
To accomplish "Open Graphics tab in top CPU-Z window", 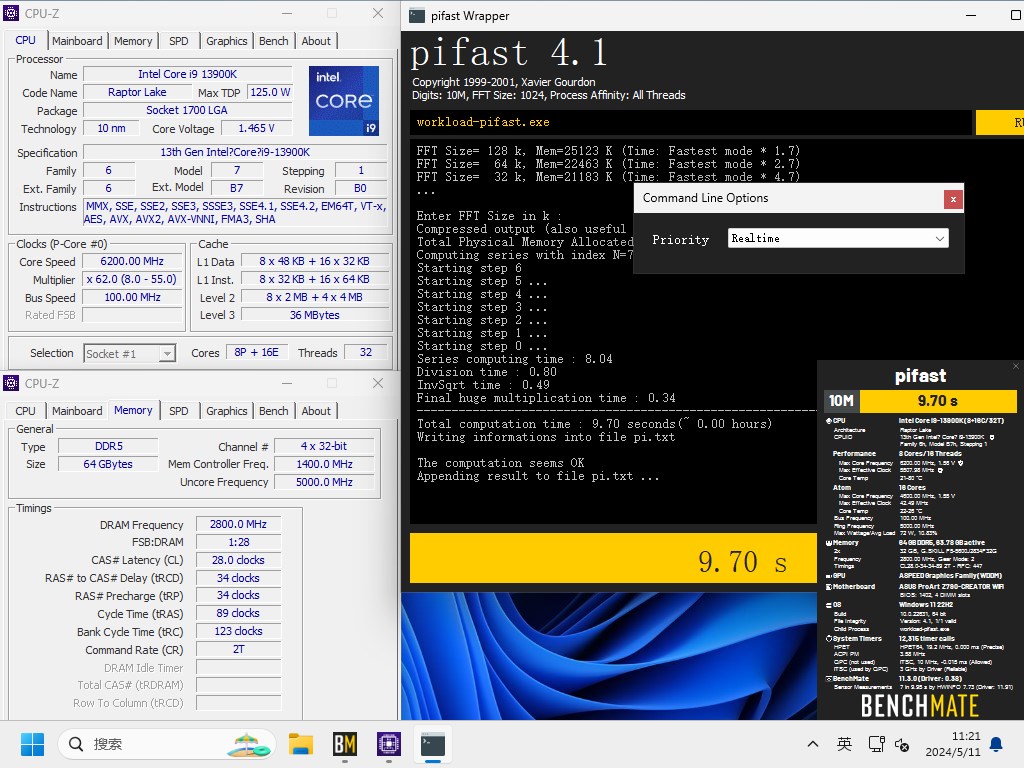I will 226,40.
